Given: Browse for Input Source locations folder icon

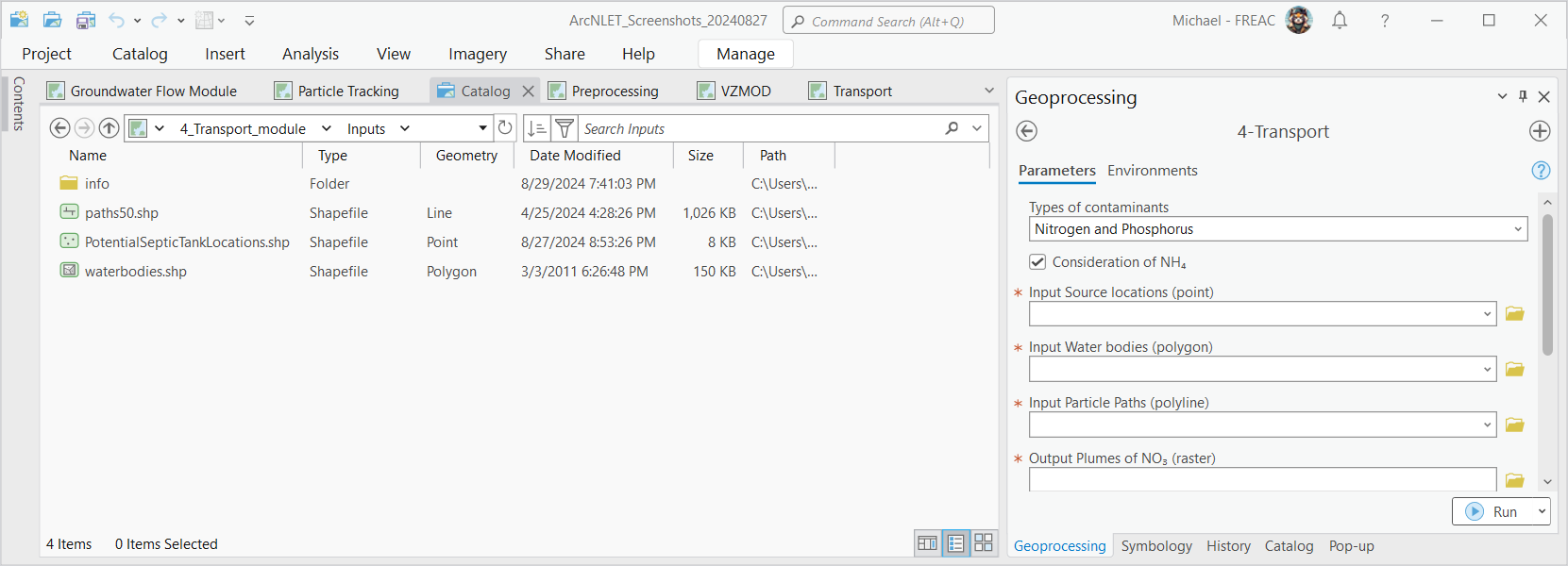Looking at the screenshot, I should (x=1515, y=313).
